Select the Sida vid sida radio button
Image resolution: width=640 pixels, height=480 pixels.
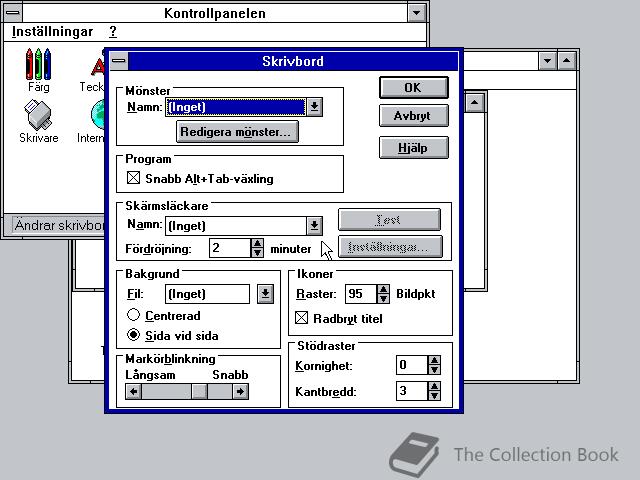tap(133, 335)
